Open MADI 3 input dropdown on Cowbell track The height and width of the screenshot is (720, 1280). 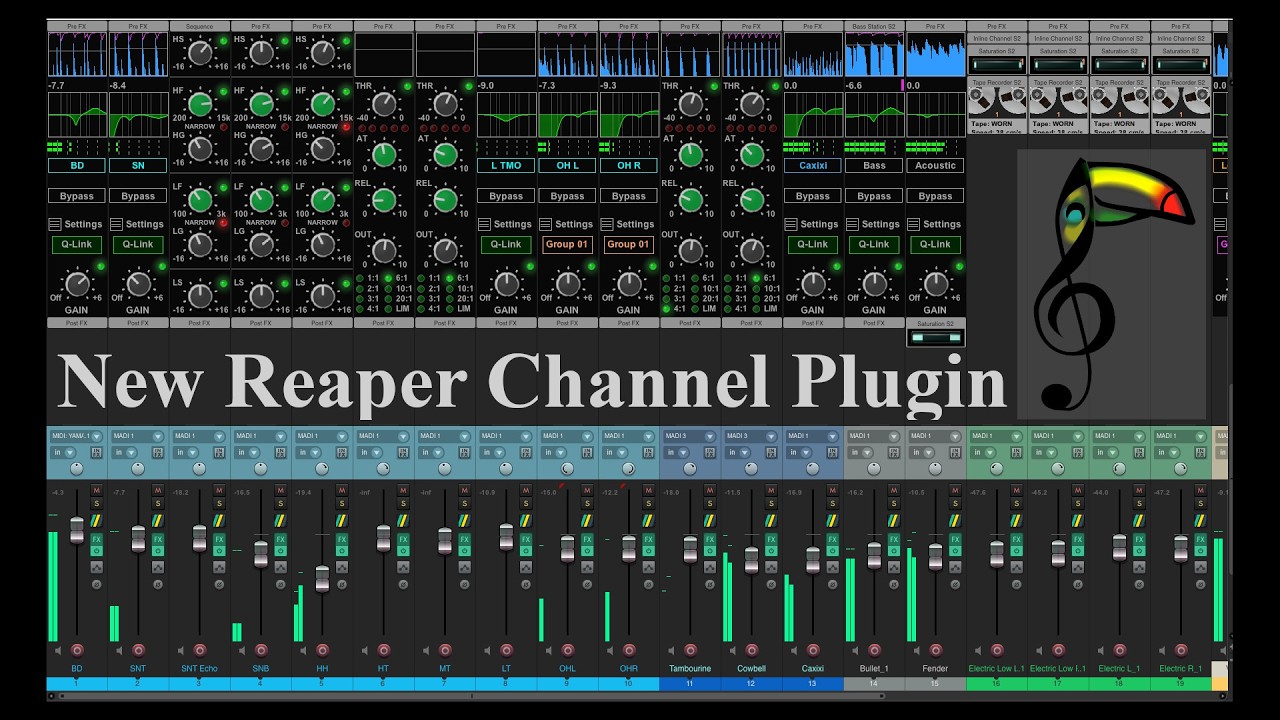751,436
